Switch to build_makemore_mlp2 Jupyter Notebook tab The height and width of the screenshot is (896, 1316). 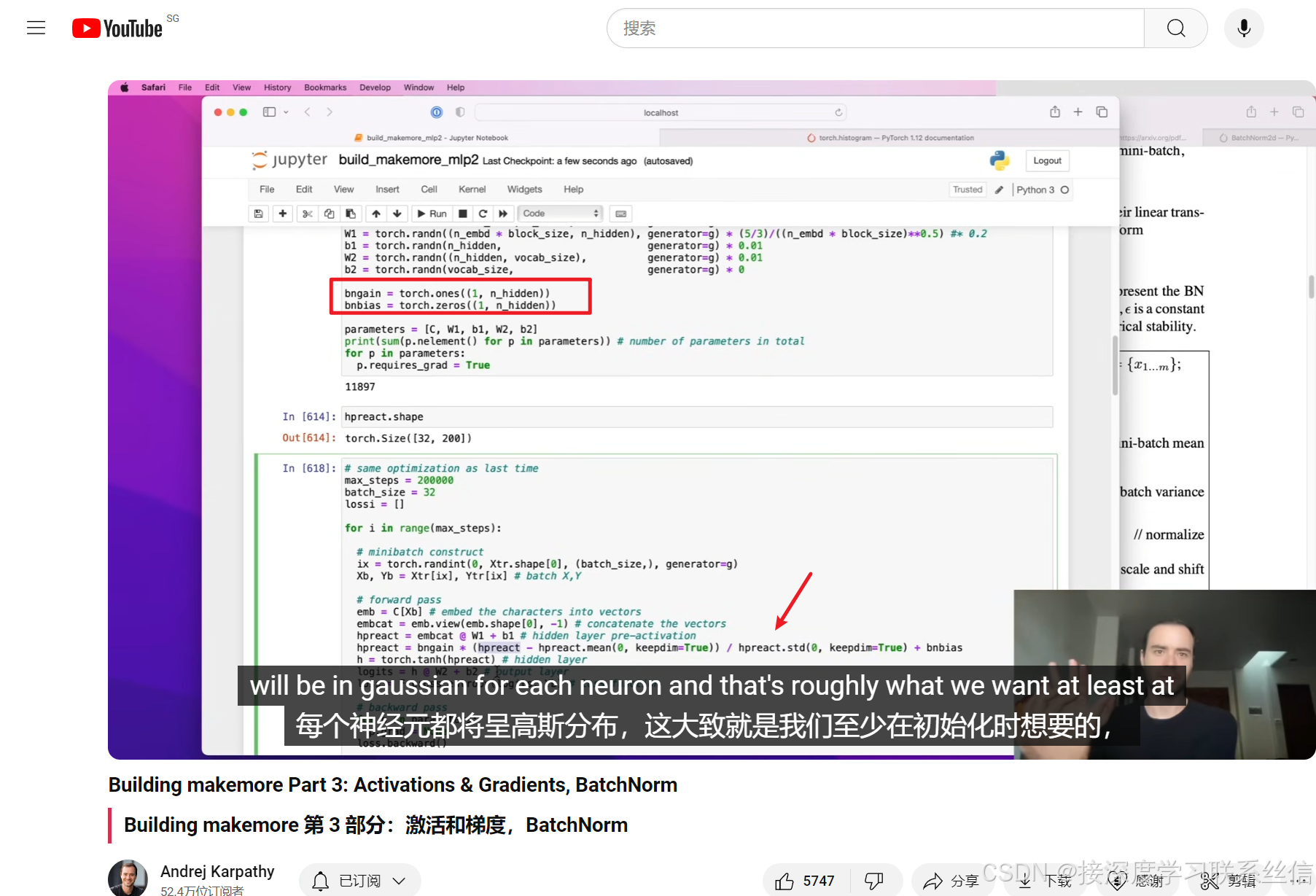(x=431, y=138)
